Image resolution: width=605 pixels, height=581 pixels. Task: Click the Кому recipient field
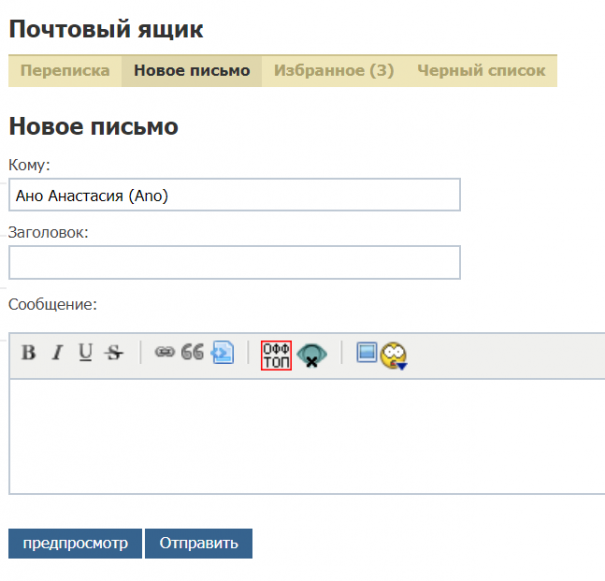(234, 196)
